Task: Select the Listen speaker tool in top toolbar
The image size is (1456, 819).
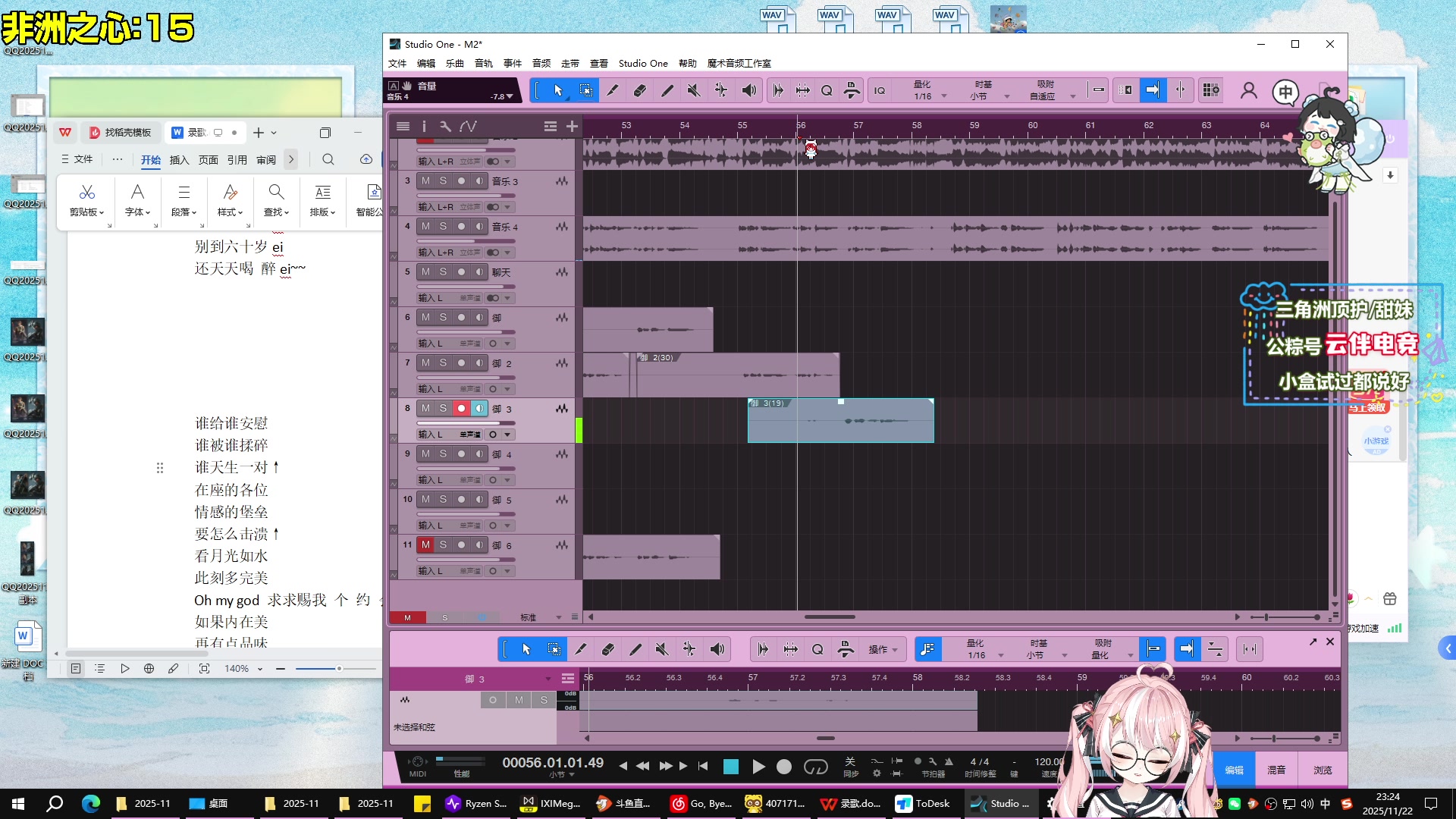Action: pos(748,90)
